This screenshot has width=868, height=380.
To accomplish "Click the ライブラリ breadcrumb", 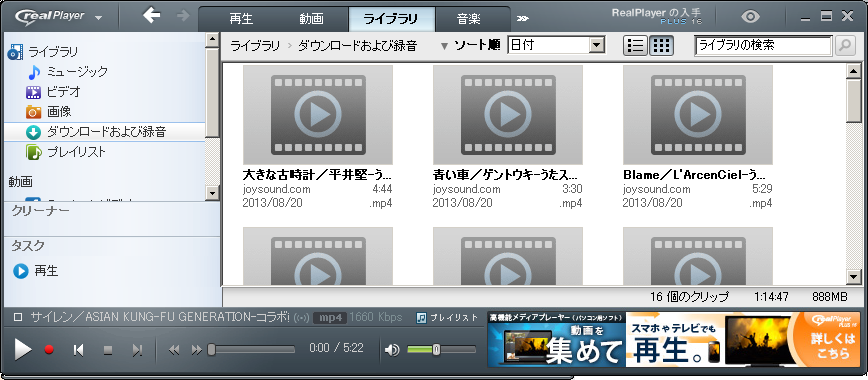I will tap(255, 46).
